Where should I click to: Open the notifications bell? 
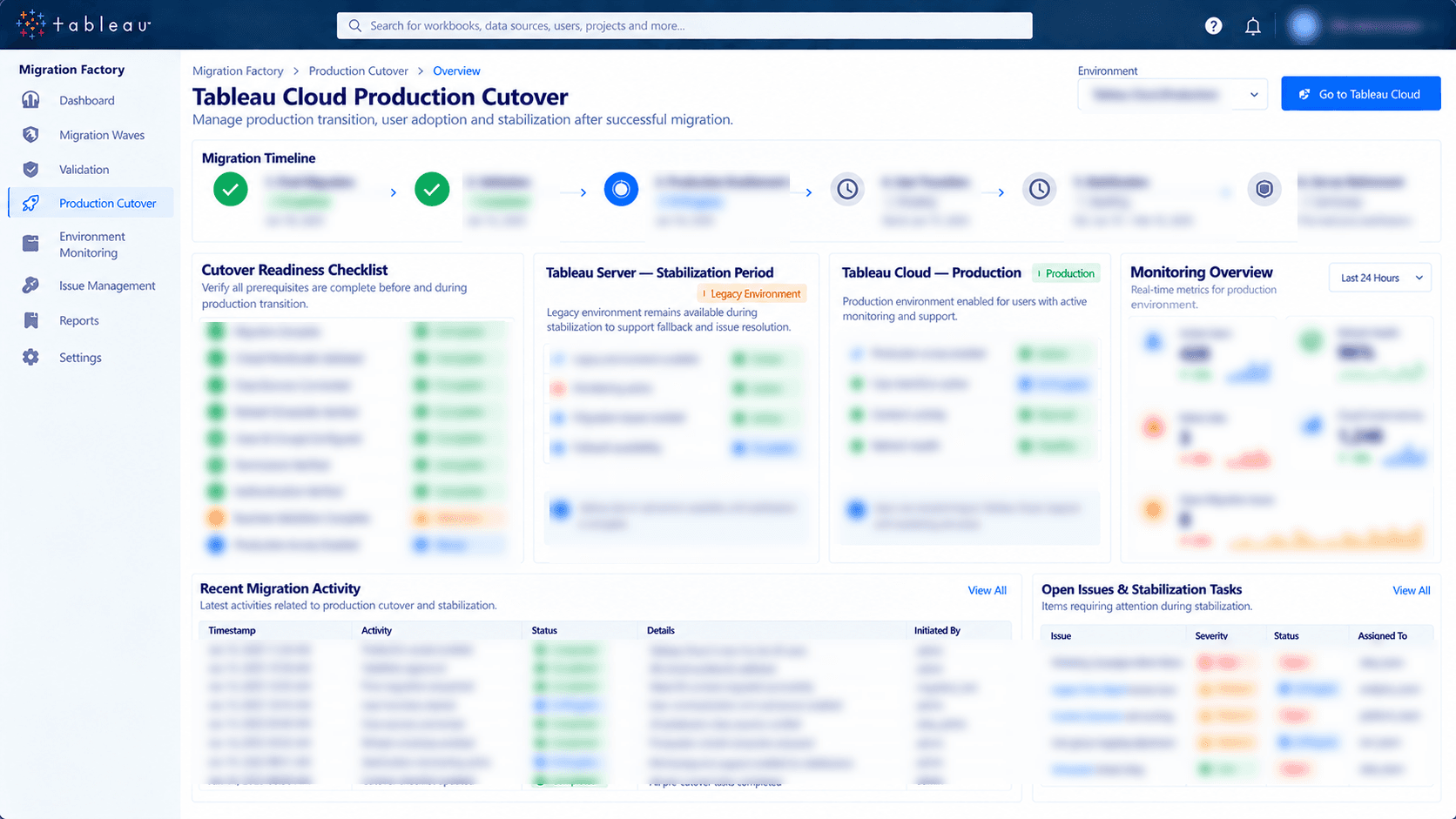(1252, 26)
